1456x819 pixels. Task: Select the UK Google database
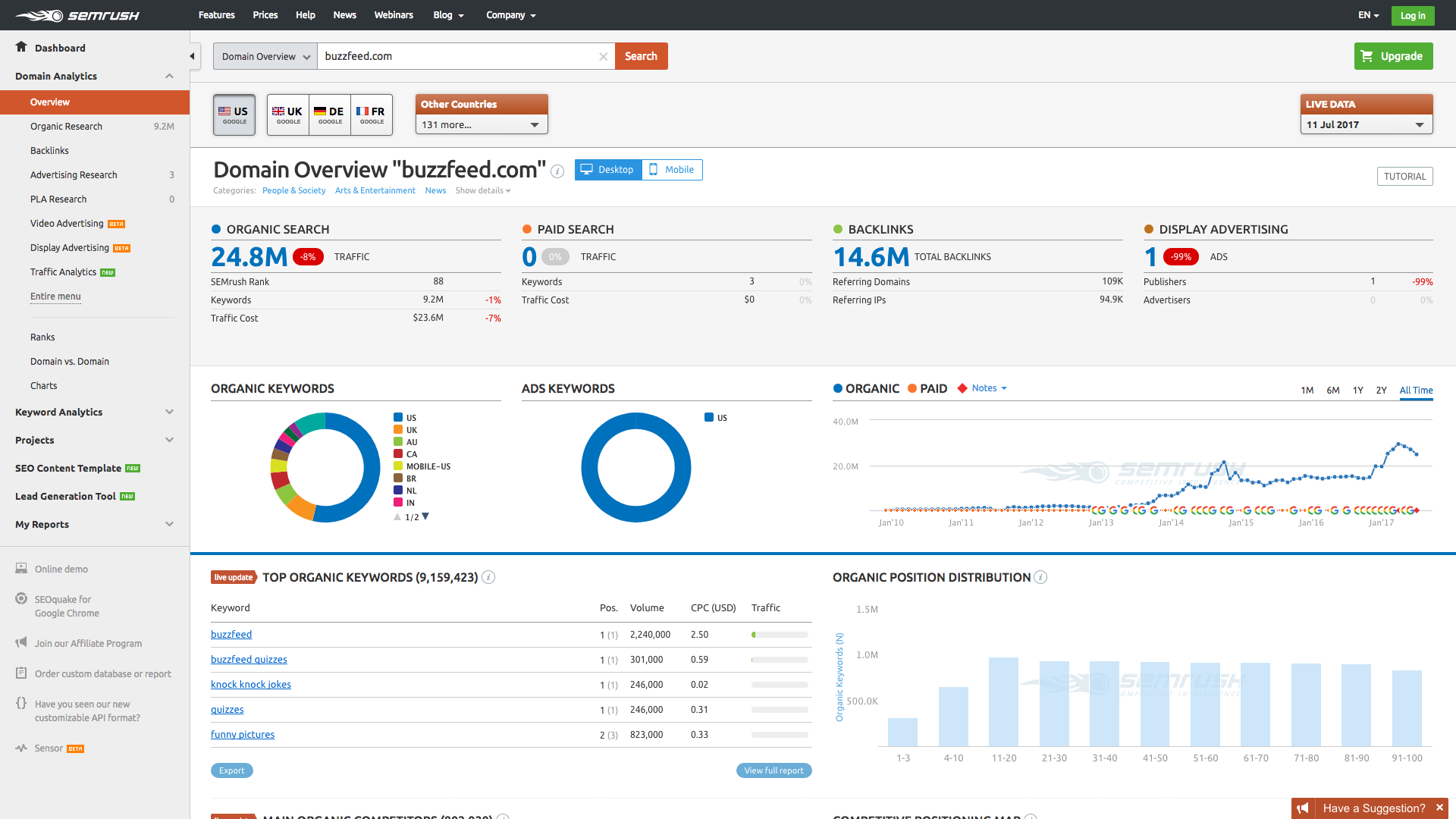click(x=287, y=115)
